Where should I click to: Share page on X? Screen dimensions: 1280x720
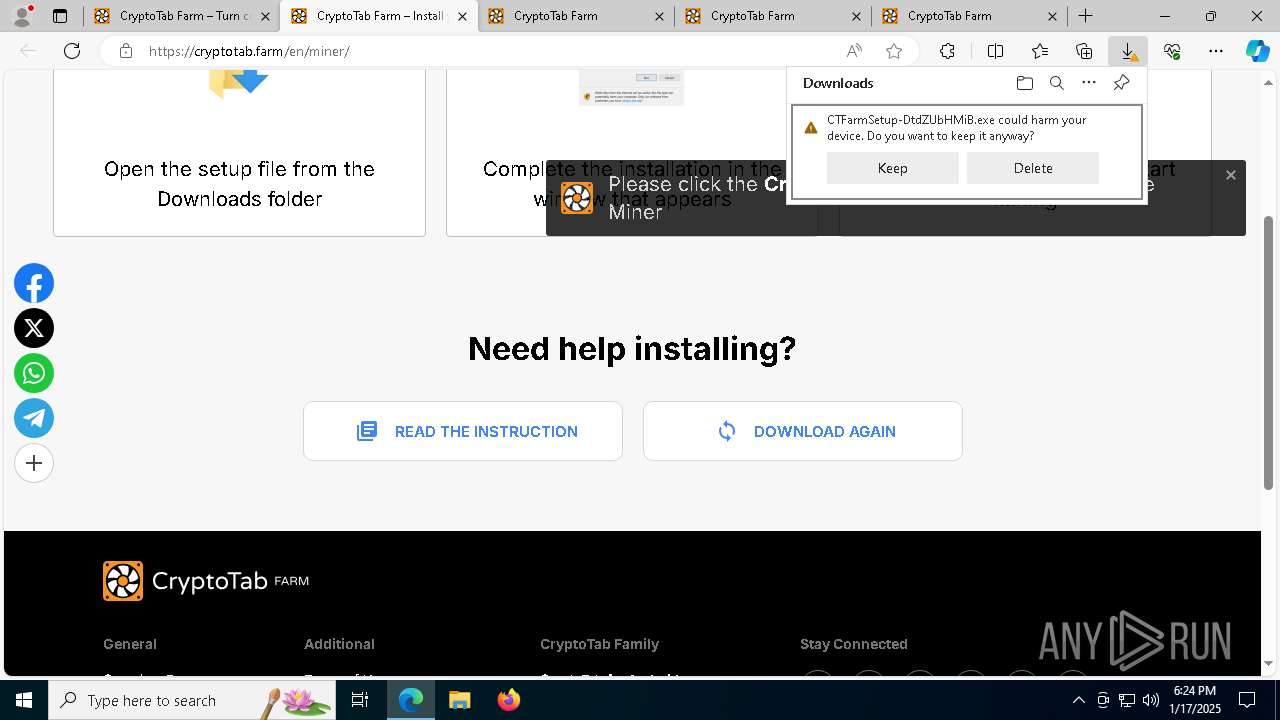(34, 328)
